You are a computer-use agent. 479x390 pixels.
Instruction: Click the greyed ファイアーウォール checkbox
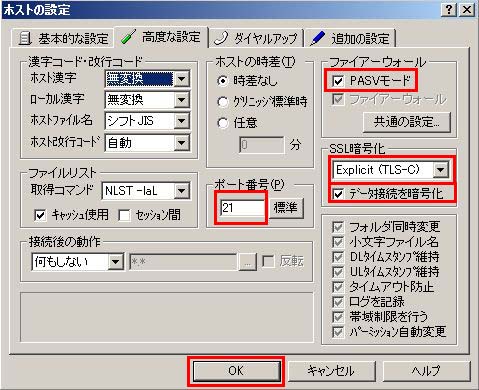pyautogui.click(x=338, y=99)
